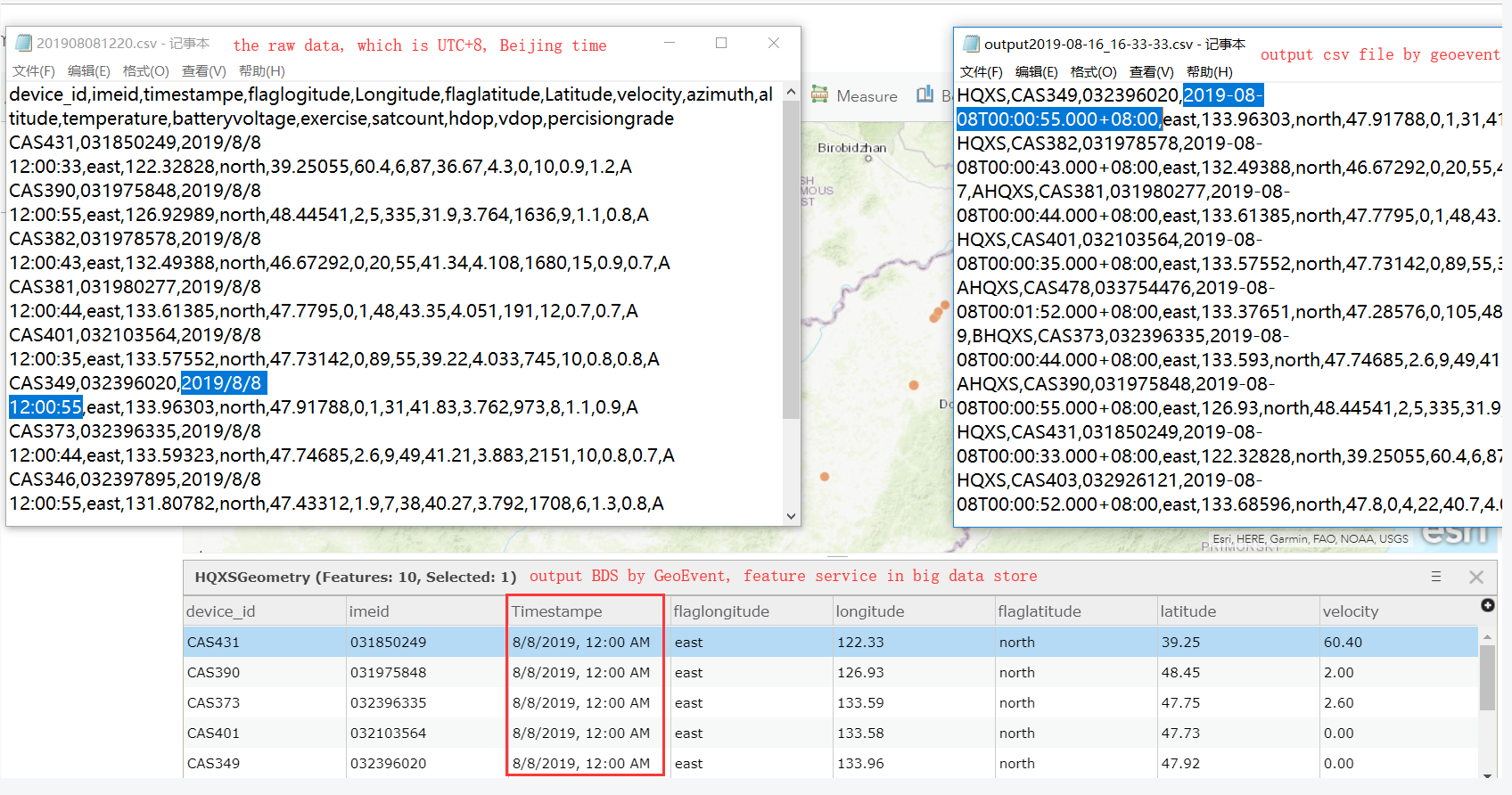This screenshot has height=795, width=1512.
Task: Click imeid cell 031975848
Action: pyautogui.click(x=427, y=672)
